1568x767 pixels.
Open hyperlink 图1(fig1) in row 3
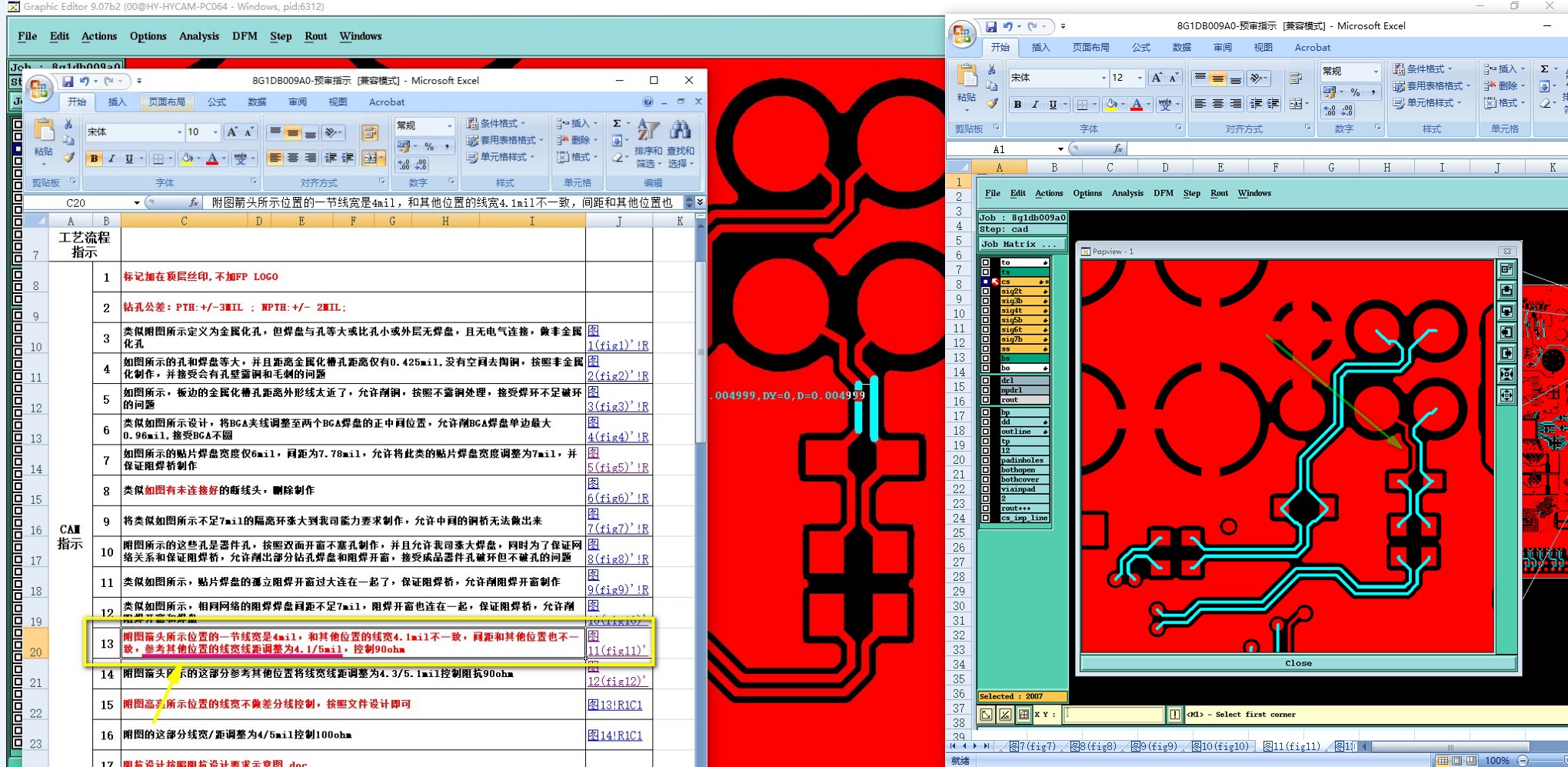(x=618, y=338)
